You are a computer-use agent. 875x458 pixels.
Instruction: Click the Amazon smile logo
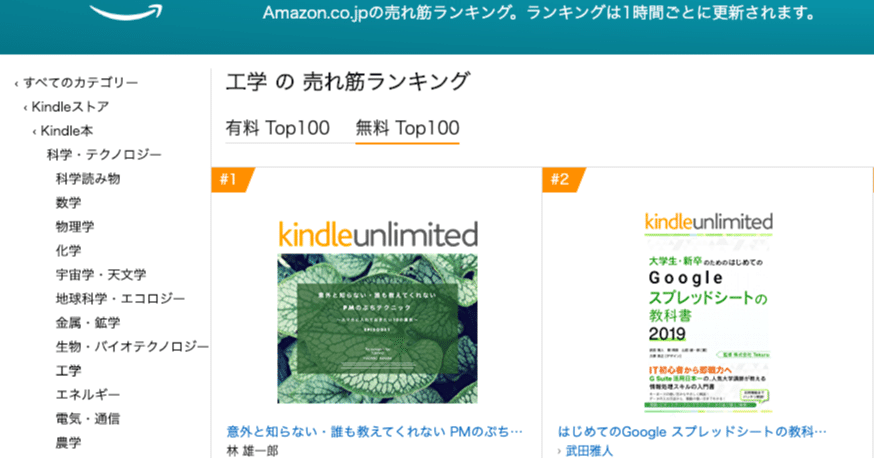(x=126, y=12)
